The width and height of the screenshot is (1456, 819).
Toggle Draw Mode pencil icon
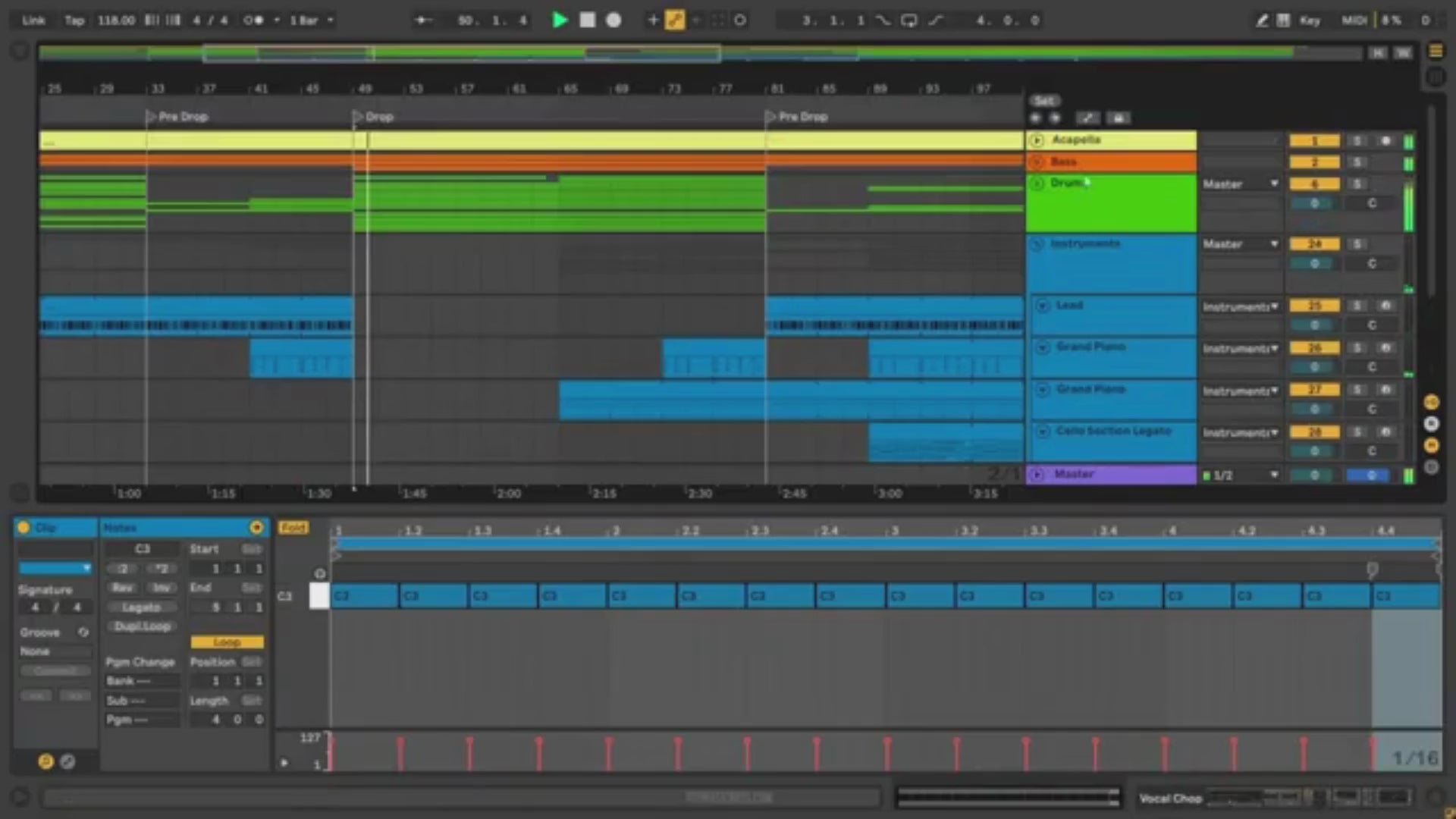(1261, 20)
